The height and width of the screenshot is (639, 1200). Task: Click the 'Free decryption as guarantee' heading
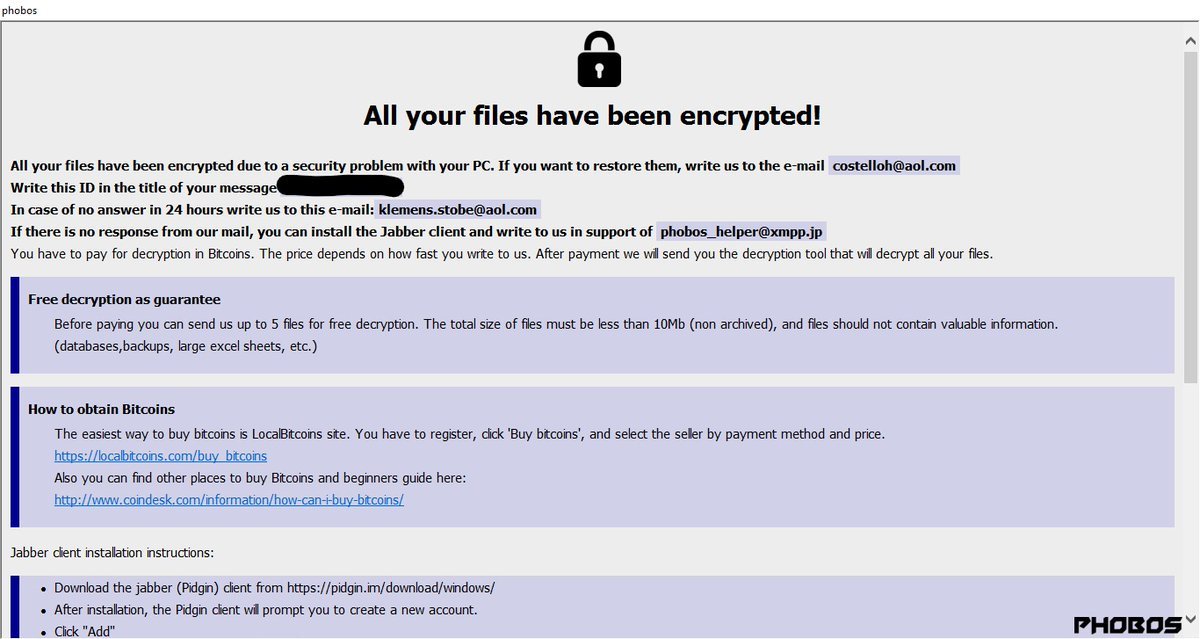pyautogui.click(x=124, y=299)
